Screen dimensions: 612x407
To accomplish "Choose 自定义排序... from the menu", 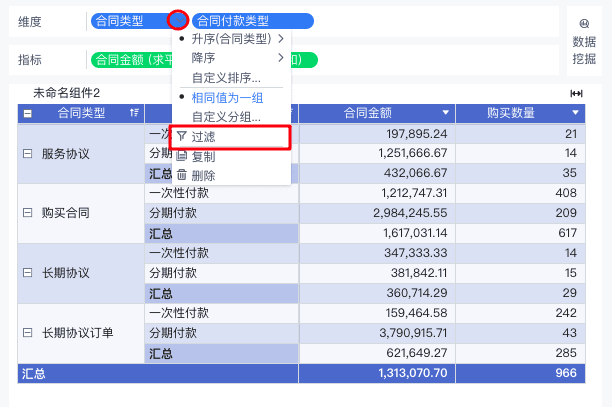I will (226, 78).
